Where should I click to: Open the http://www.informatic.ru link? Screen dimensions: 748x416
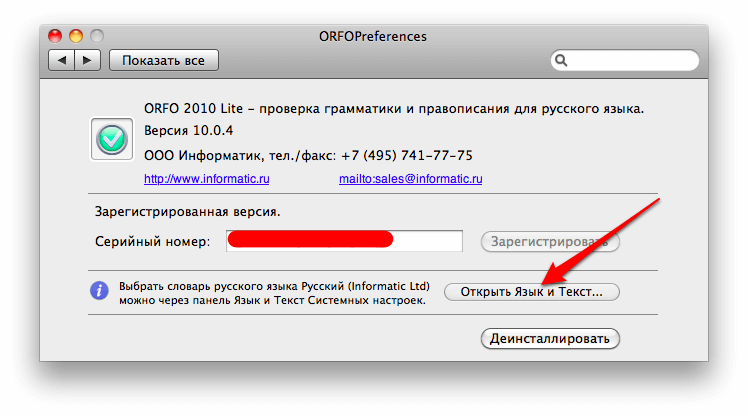tap(207, 179)
